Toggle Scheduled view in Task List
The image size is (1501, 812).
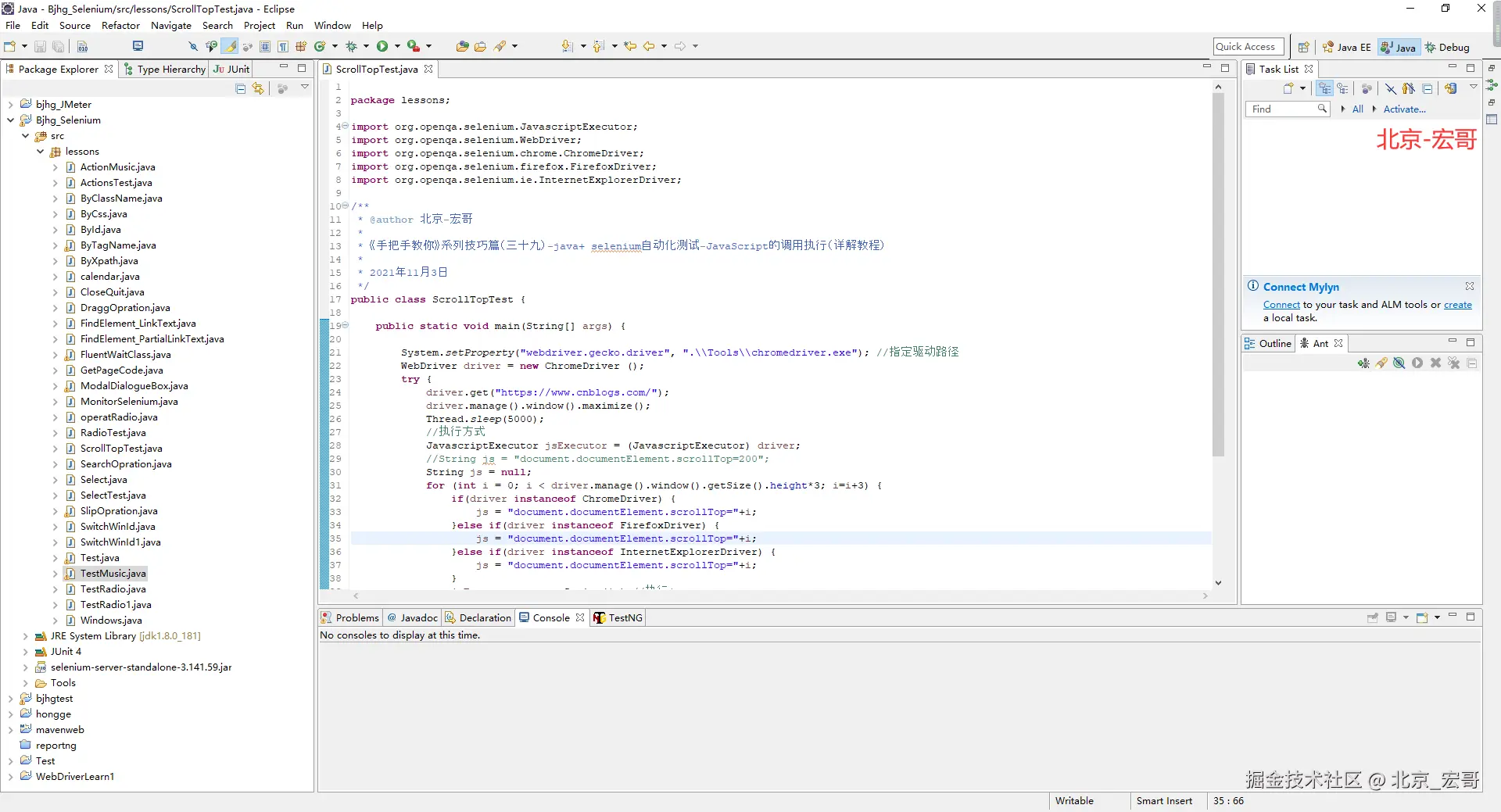point(1342,88)
